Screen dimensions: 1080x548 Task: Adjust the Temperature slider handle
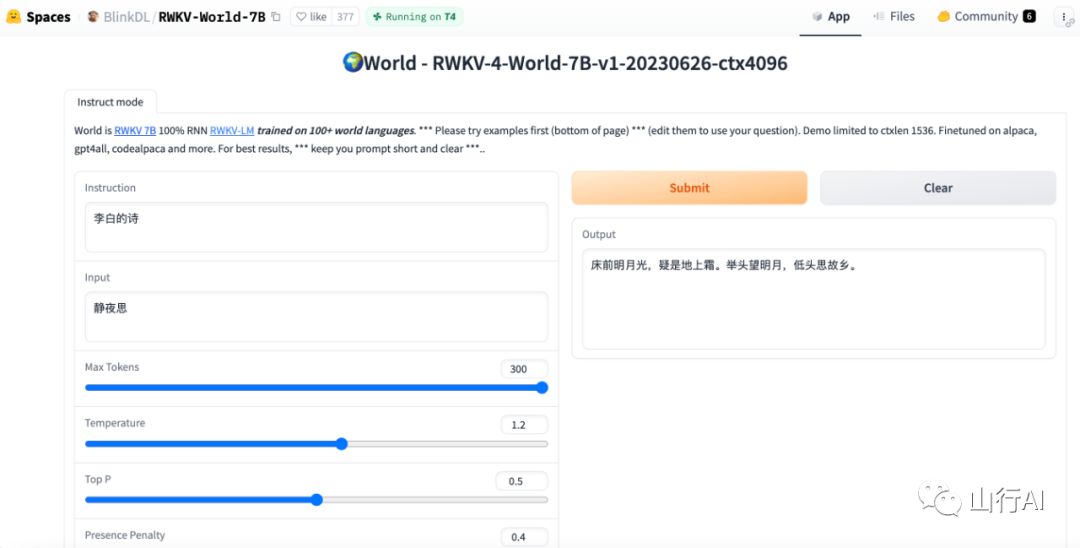click(x=342, y=444)
